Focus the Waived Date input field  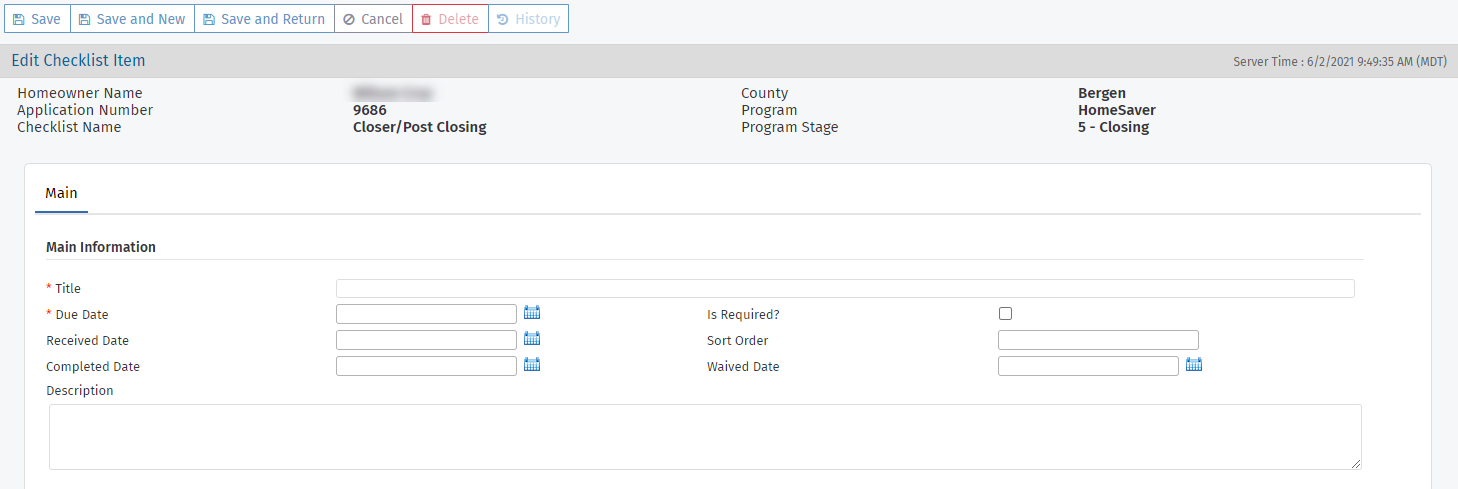[1088, 366]
